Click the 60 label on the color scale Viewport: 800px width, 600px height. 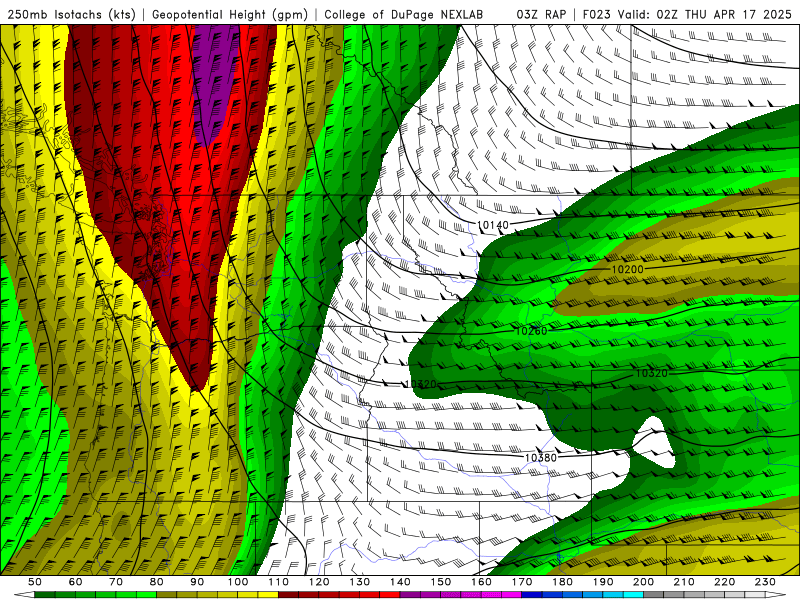pyautogui.click(x=75, y=582)
